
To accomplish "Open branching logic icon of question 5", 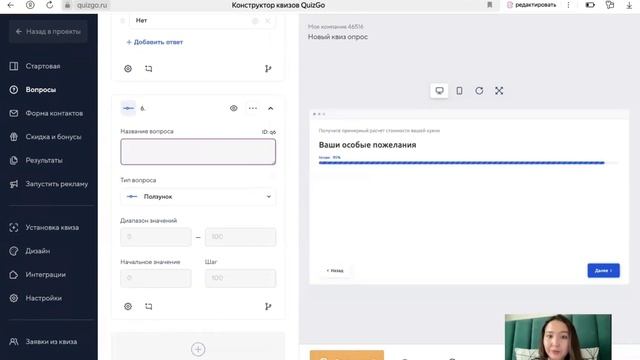I will [268, 69].
